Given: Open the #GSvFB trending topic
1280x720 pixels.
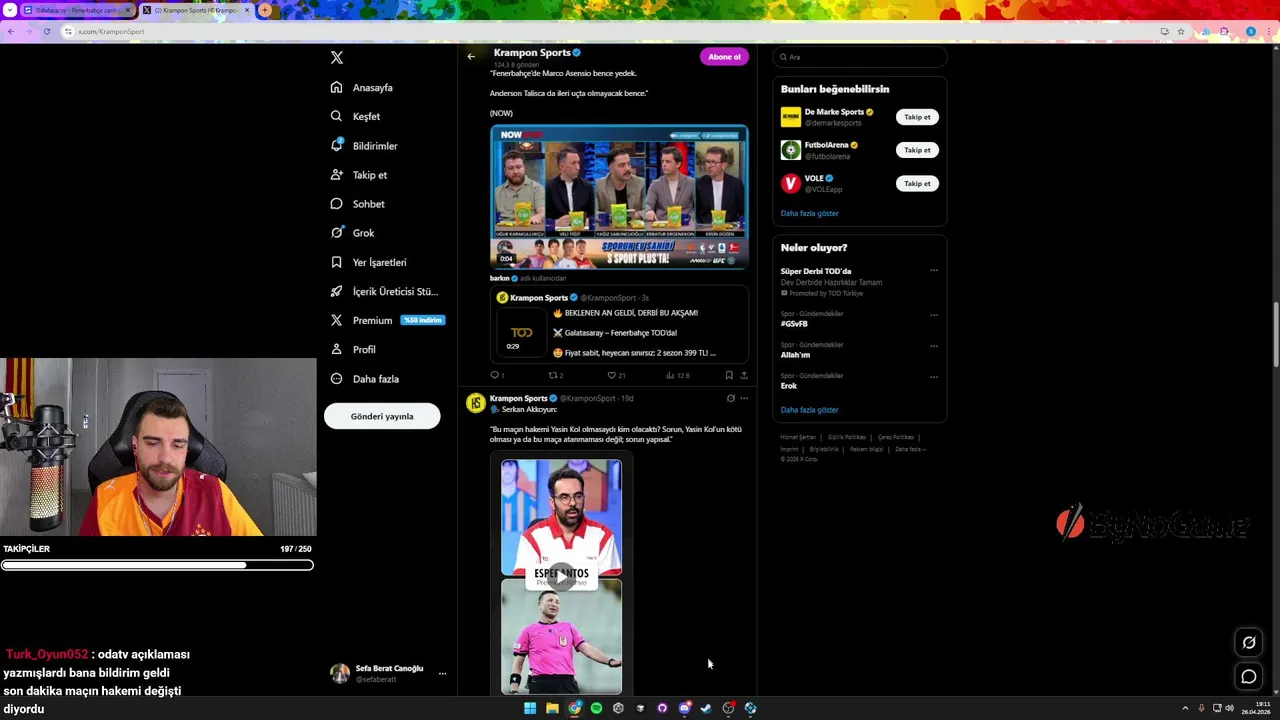Looking at the screenshot, I should tap(794, 324).
